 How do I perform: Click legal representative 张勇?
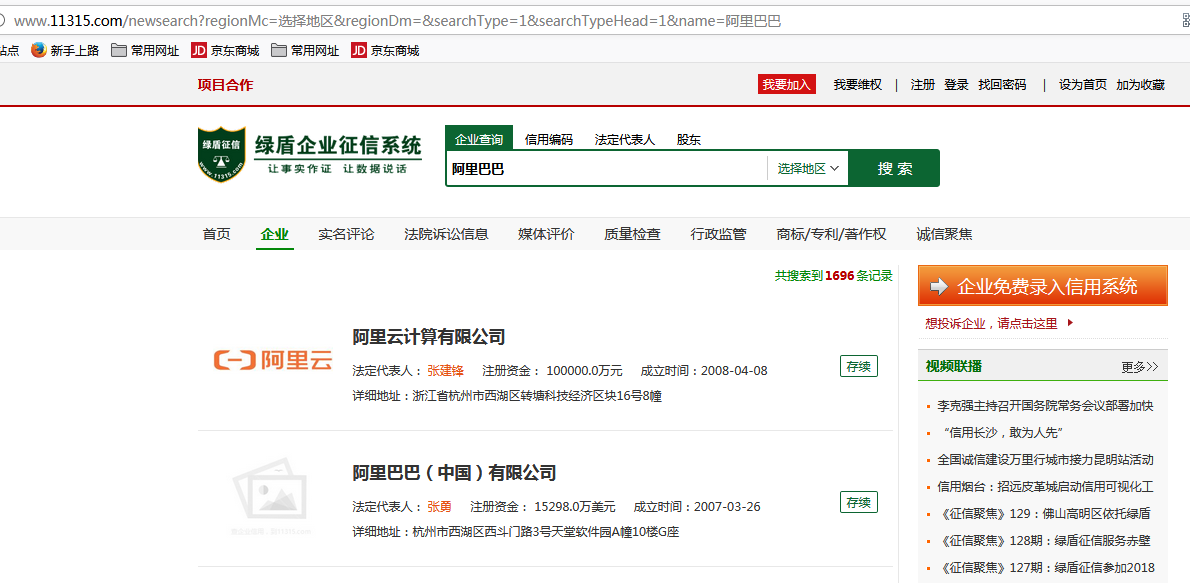(439, 507)
